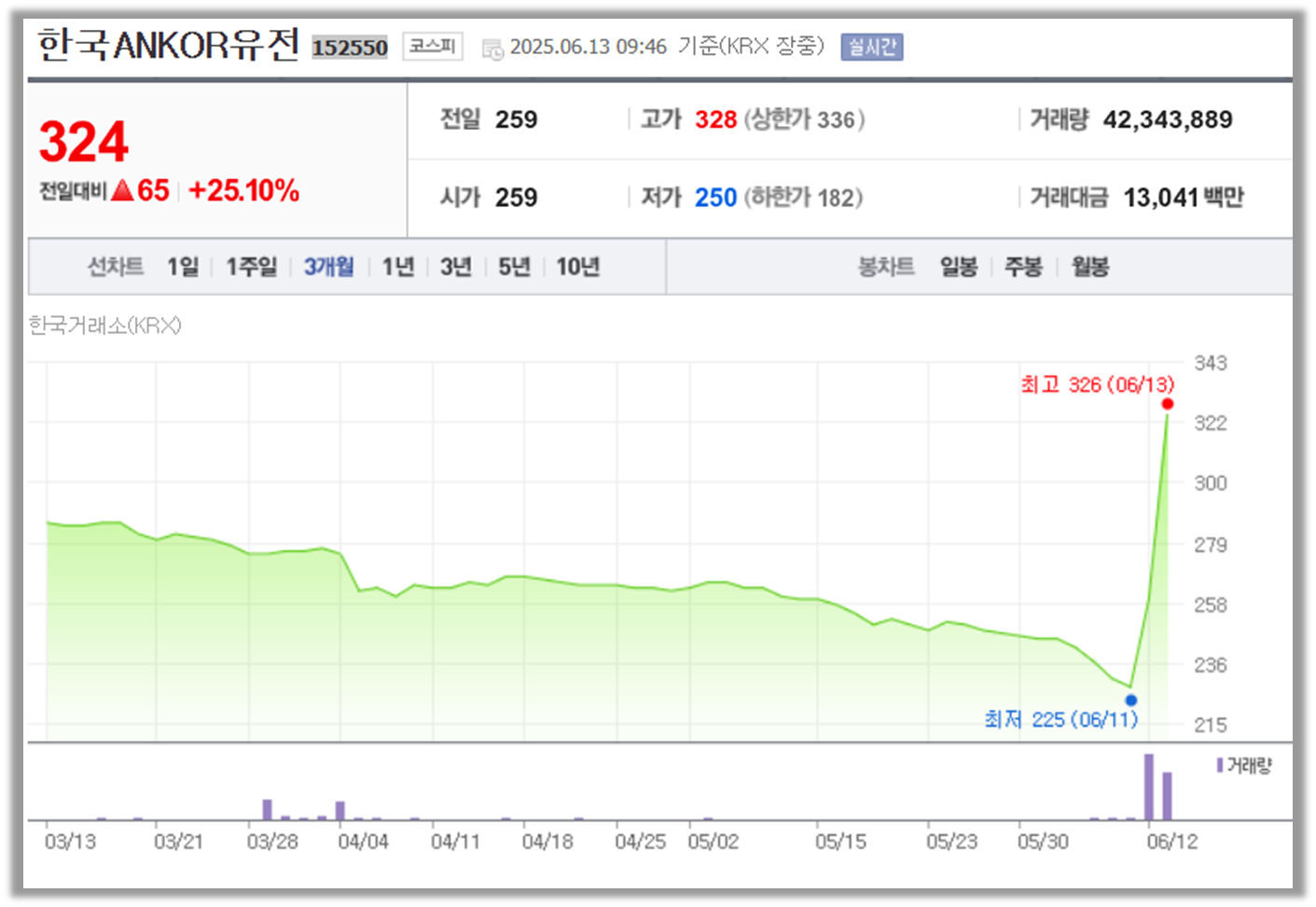This screenshot has height=907, width=1316.
Task: Click the volume bar at 03/28
Action: (267, 810)
